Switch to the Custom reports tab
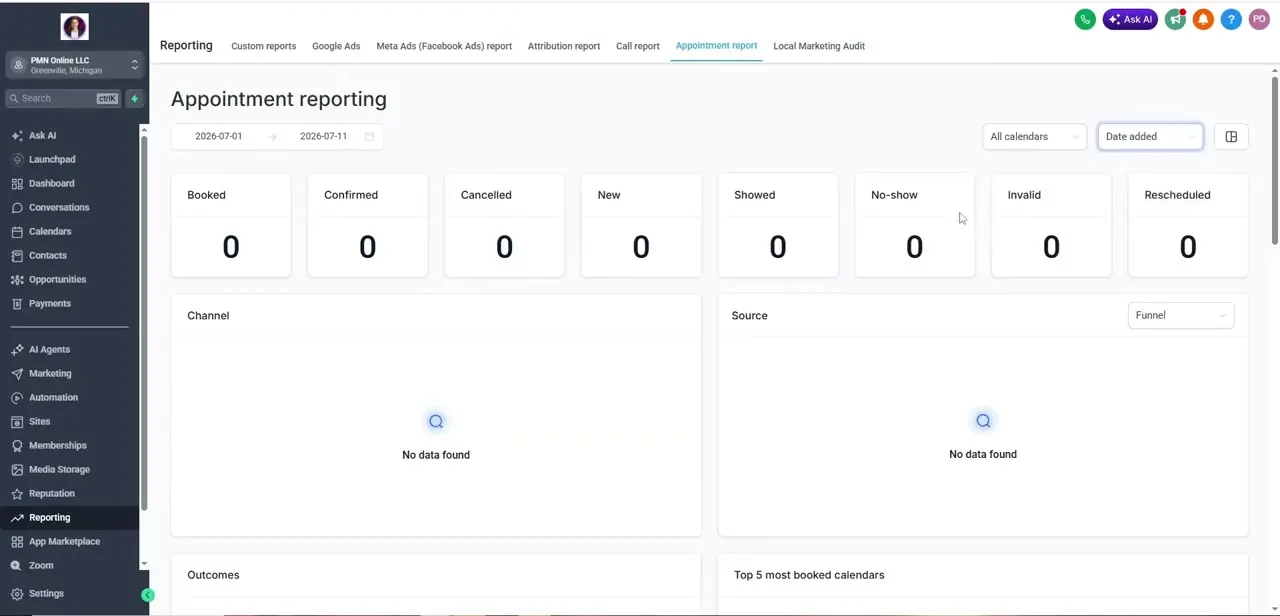The width and height of the screenshot is (1280, 616). (264, 46)
